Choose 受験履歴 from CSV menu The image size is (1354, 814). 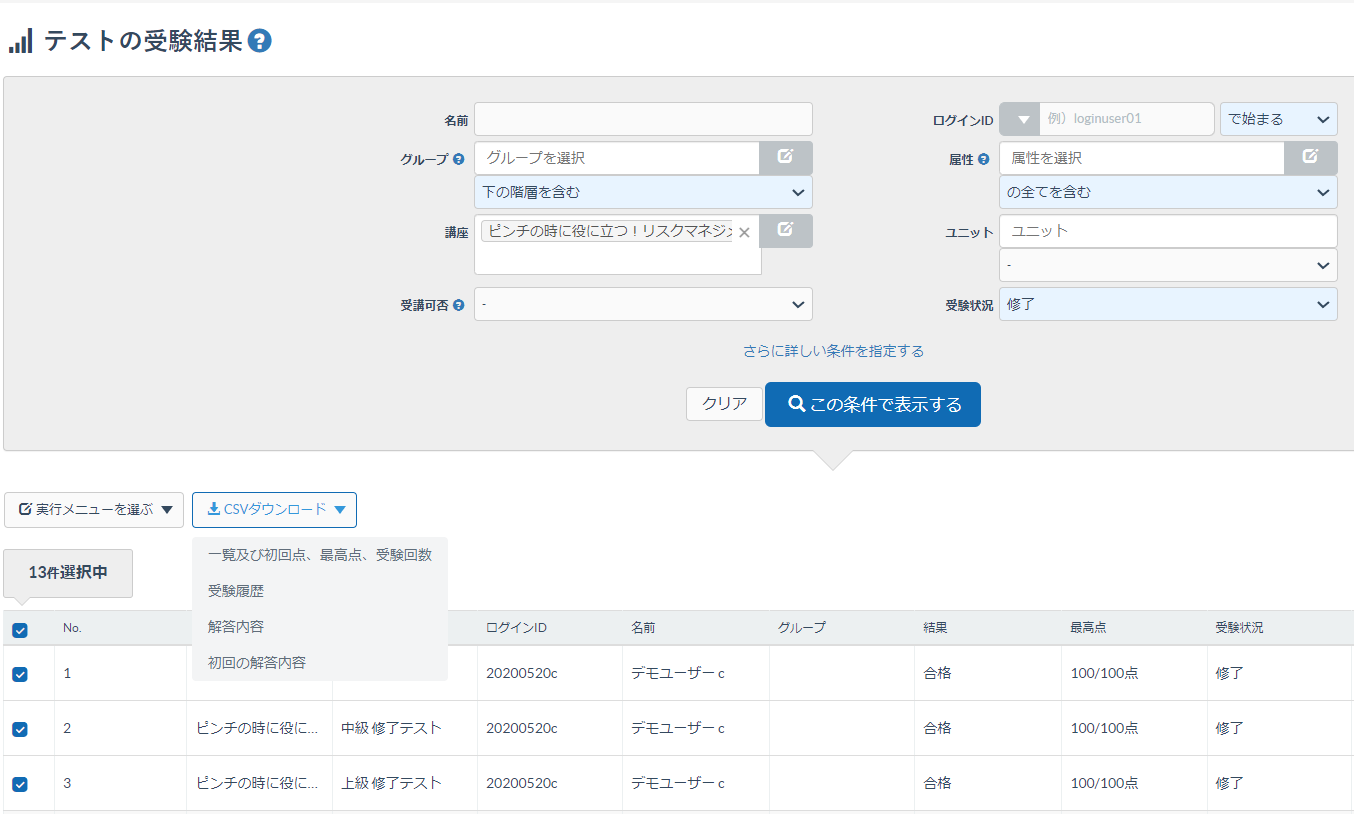[320, 591]
